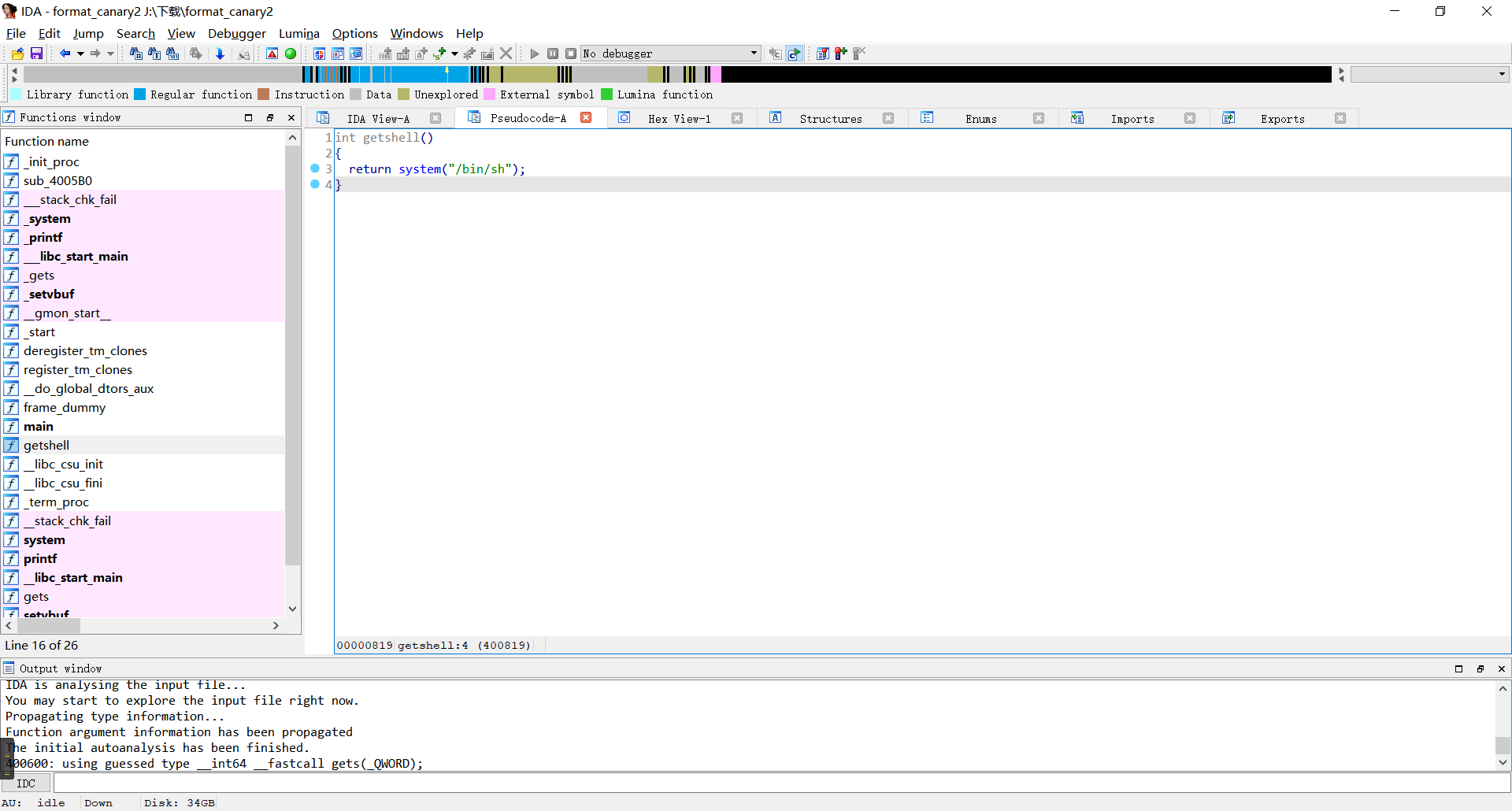1512x811 pixels.
Task: Click the open file folder icon
Action: click(x=17, y=54)
